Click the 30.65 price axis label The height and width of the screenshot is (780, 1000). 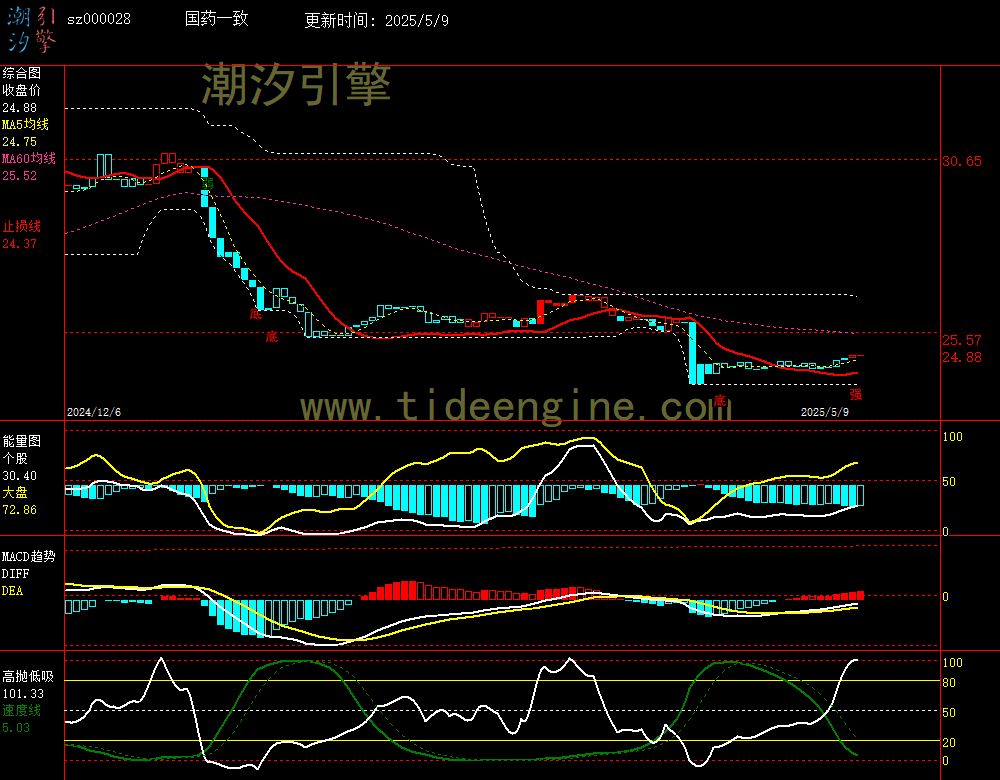pyautogui.click(x=962, y=161)
